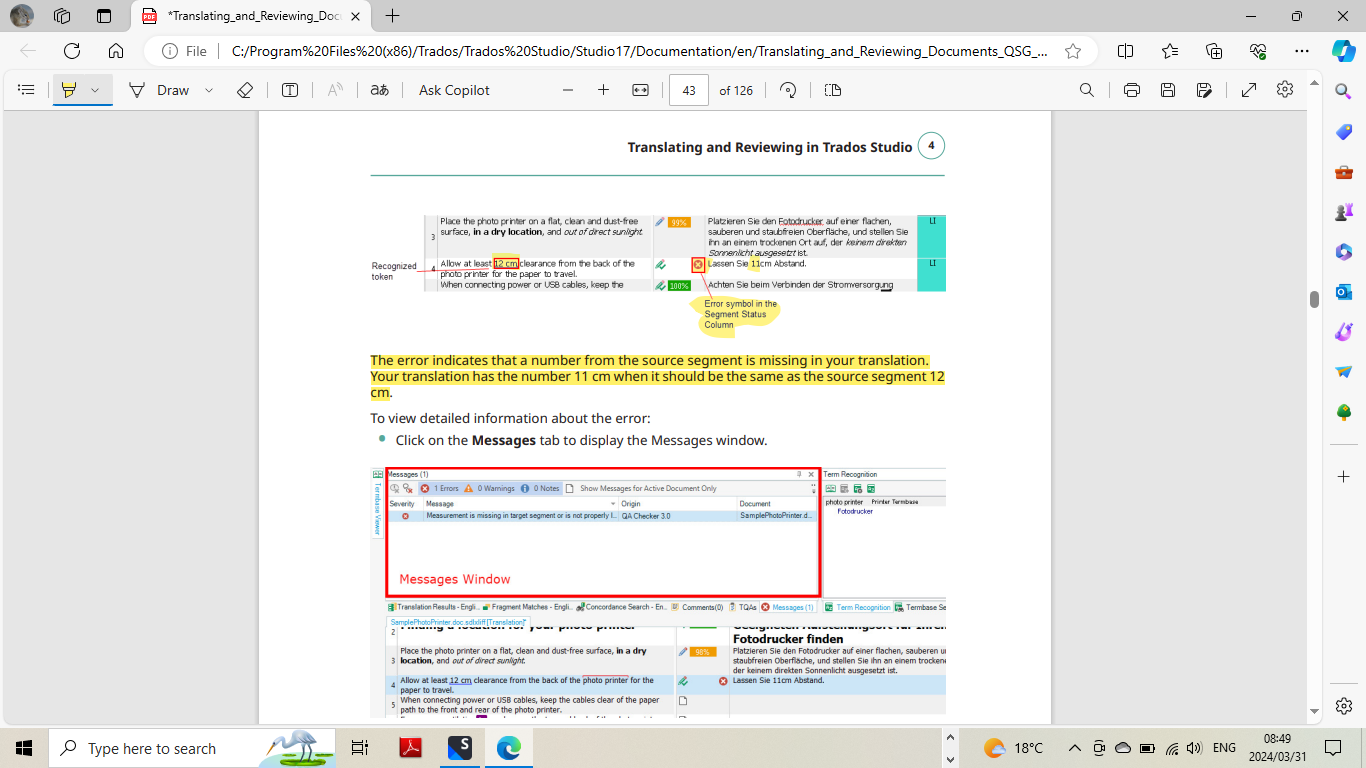Open PDF toolbar settings gear
This screenshot has width=1366, height=768.
[x=1285, y=90]
